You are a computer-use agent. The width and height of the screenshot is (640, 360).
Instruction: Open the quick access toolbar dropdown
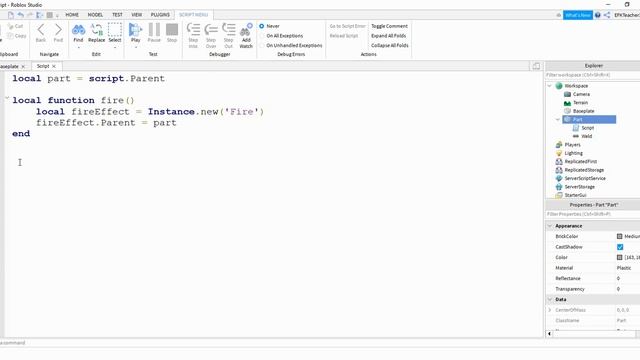click(57, 16)
